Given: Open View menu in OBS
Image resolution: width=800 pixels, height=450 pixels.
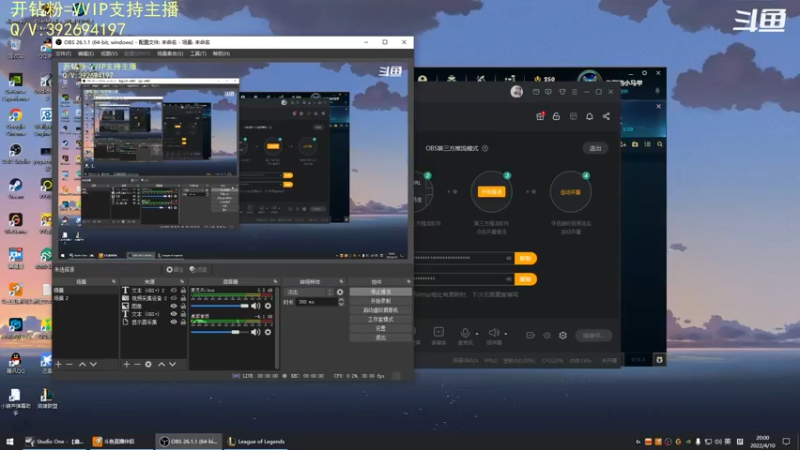Looking at the screenshot, I should tap(109, 54).
